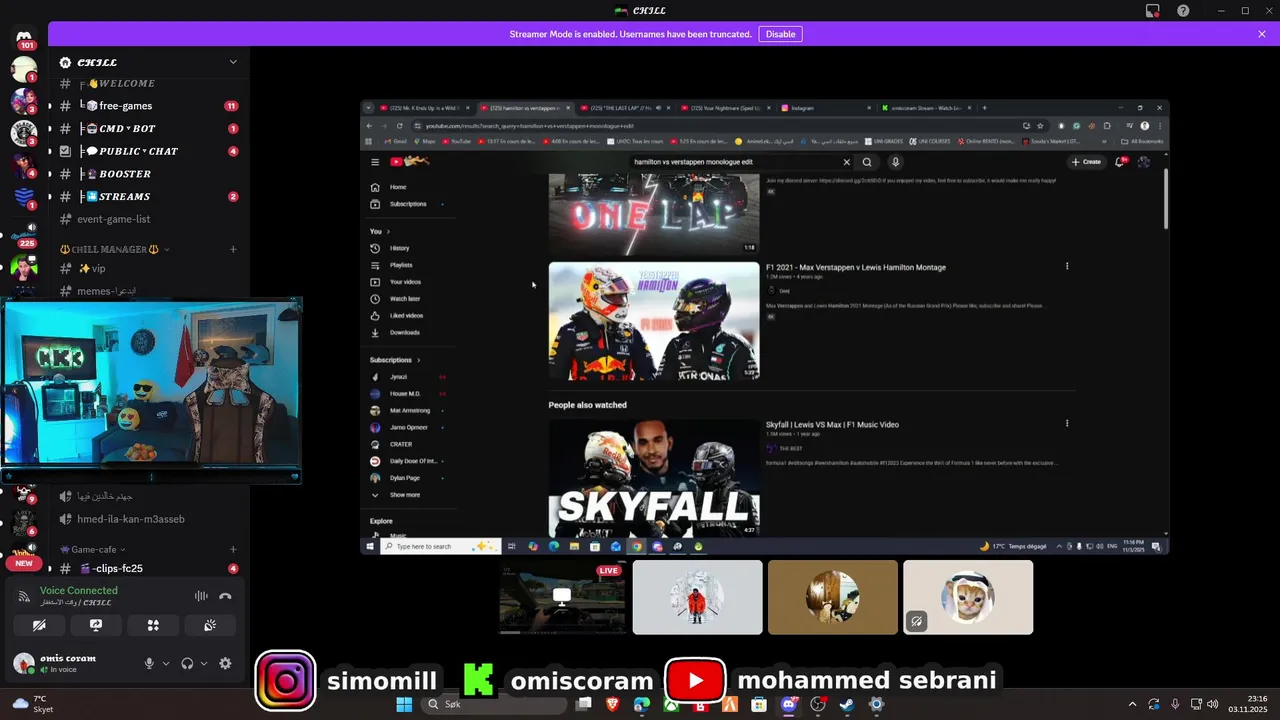The height and width of the screenshot is (720, 1280).
Task: Open YouTube notifications bell
Action: click(x=1120, y=162)
